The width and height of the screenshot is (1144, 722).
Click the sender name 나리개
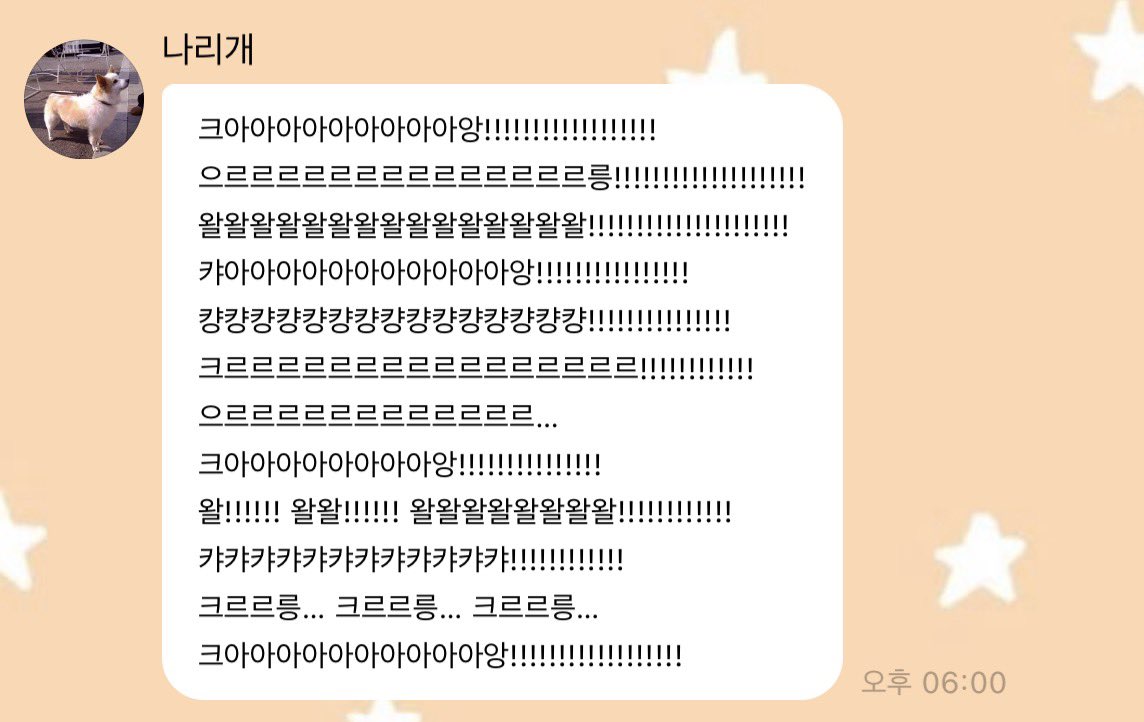(207, 49)
